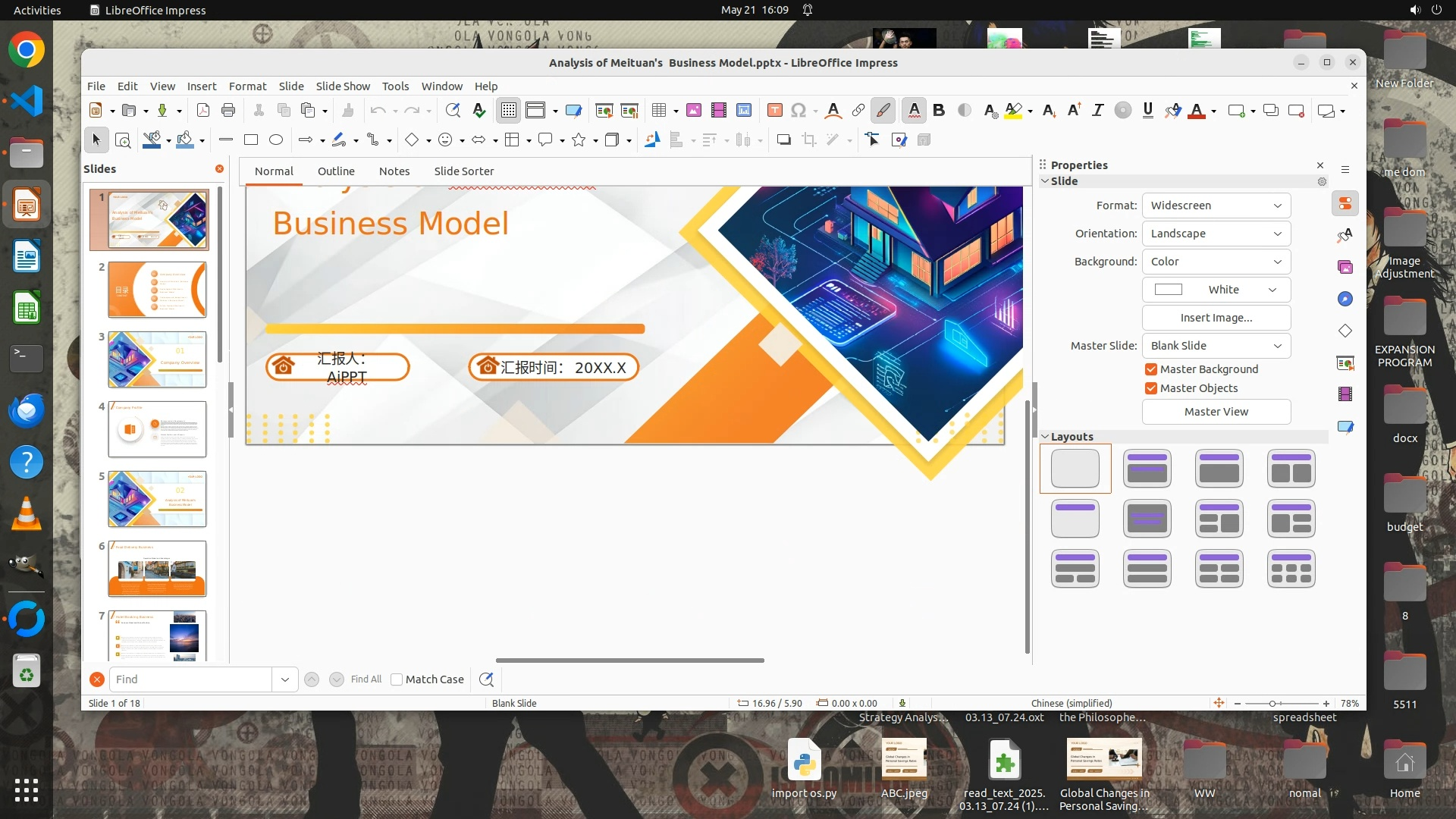
Task: Open the White background color picker
Action: click(x=1216, y=290)
